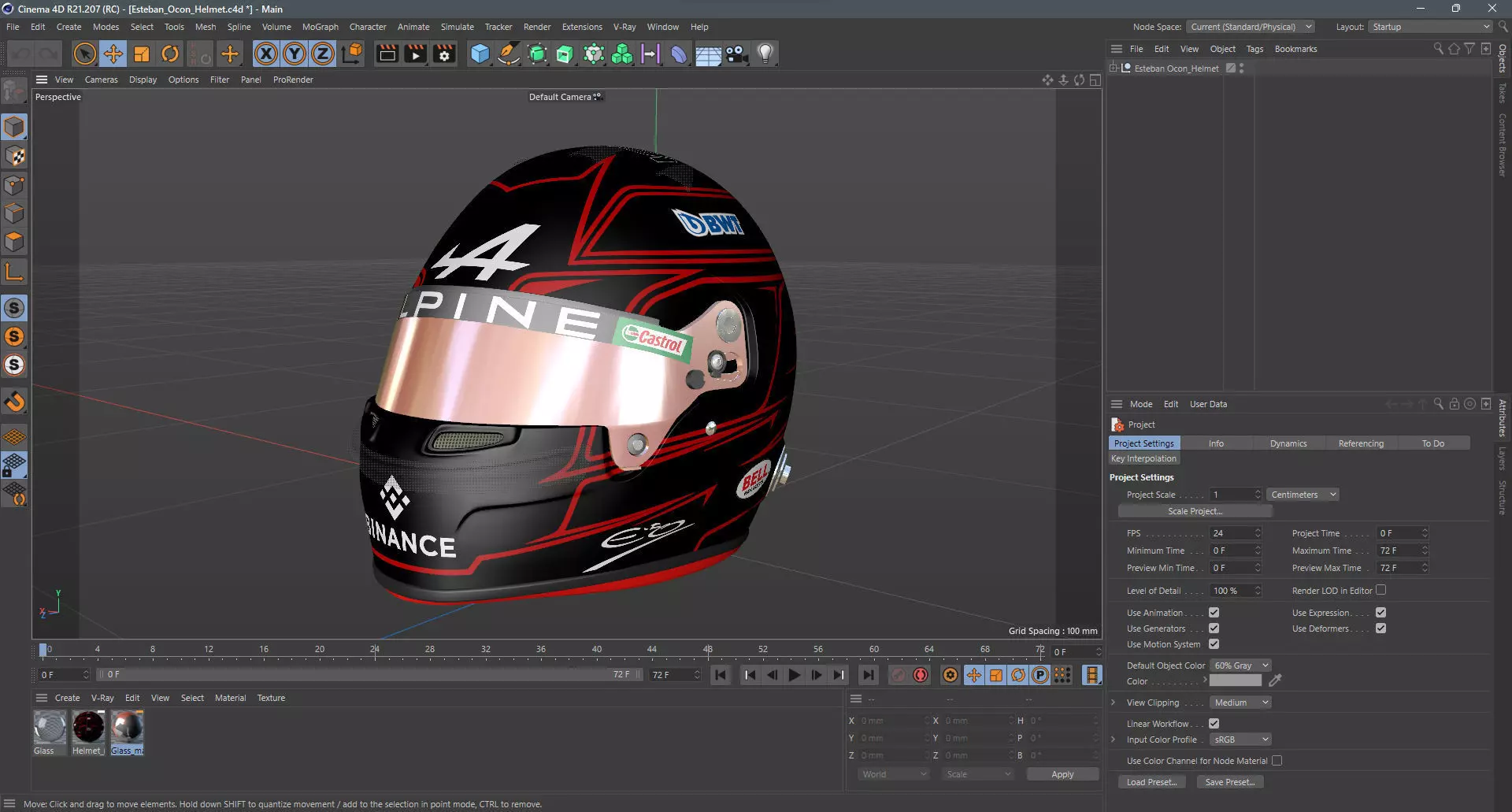Viewport: 1512px width, 812px height.
Task: Activate the Move tool
Action: click(113, 54)
